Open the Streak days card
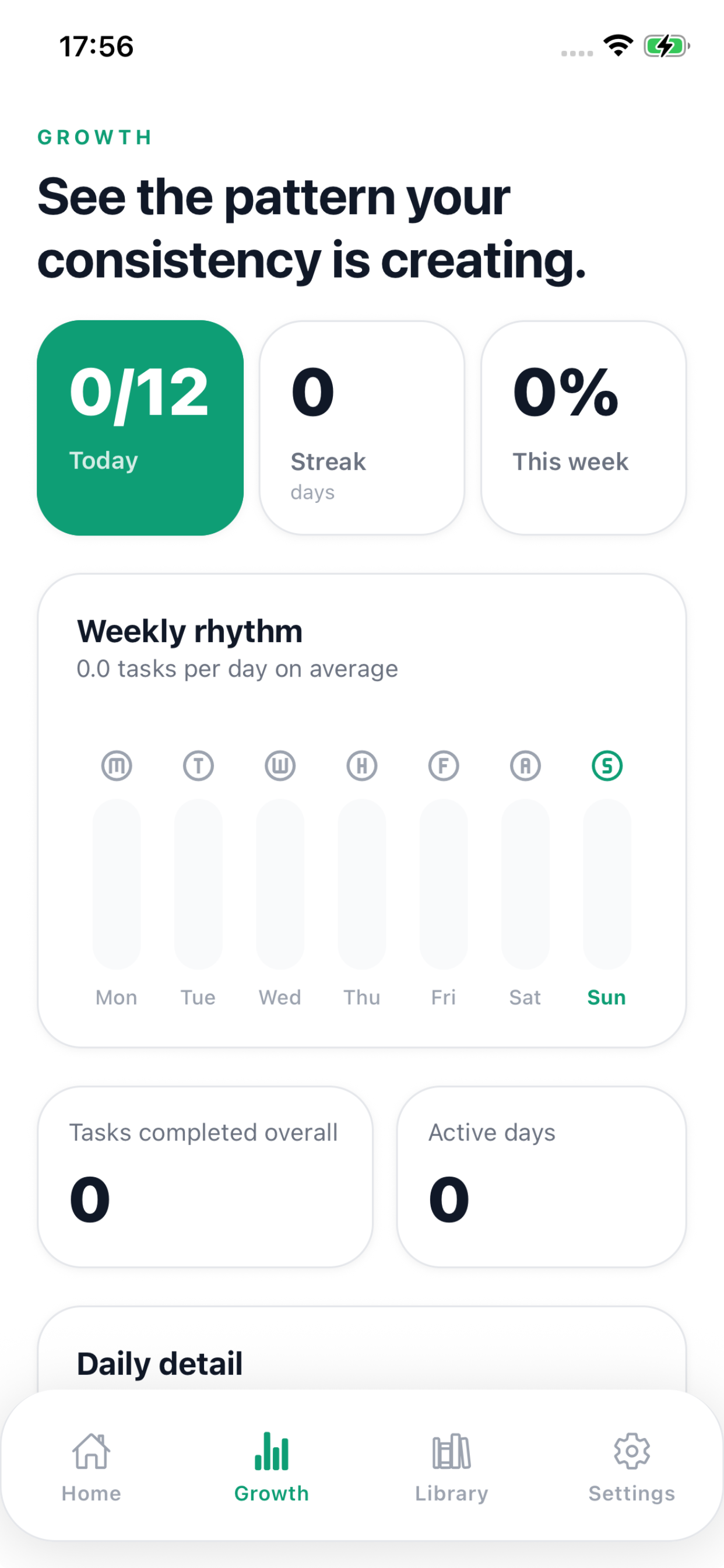Image resolution: width=724 pixels, height=1568 pixels. coord(362,428)
